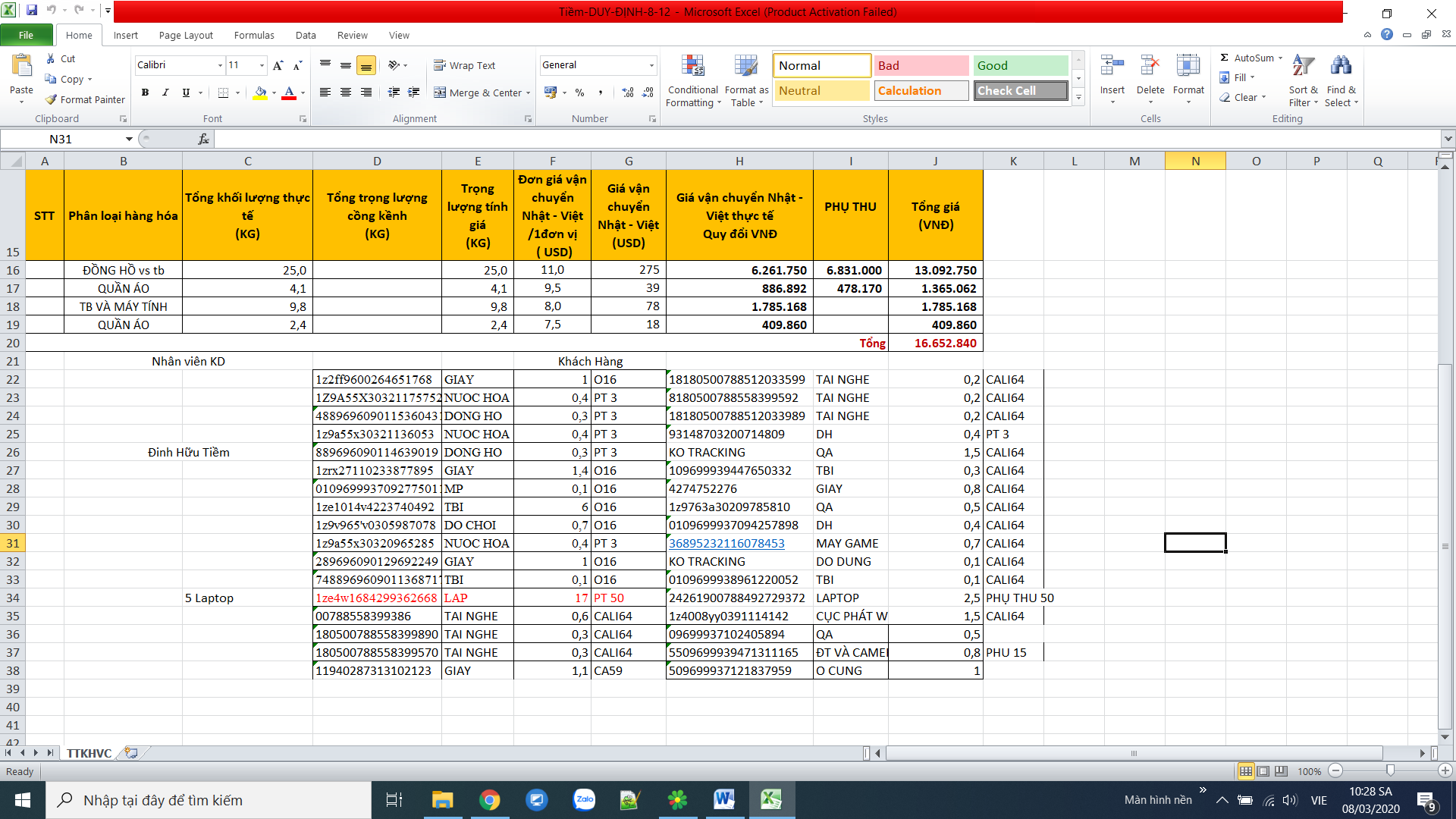Click the Insert Function fx icon
Viewport: 1456px width, 819px height.
point(203,139)
